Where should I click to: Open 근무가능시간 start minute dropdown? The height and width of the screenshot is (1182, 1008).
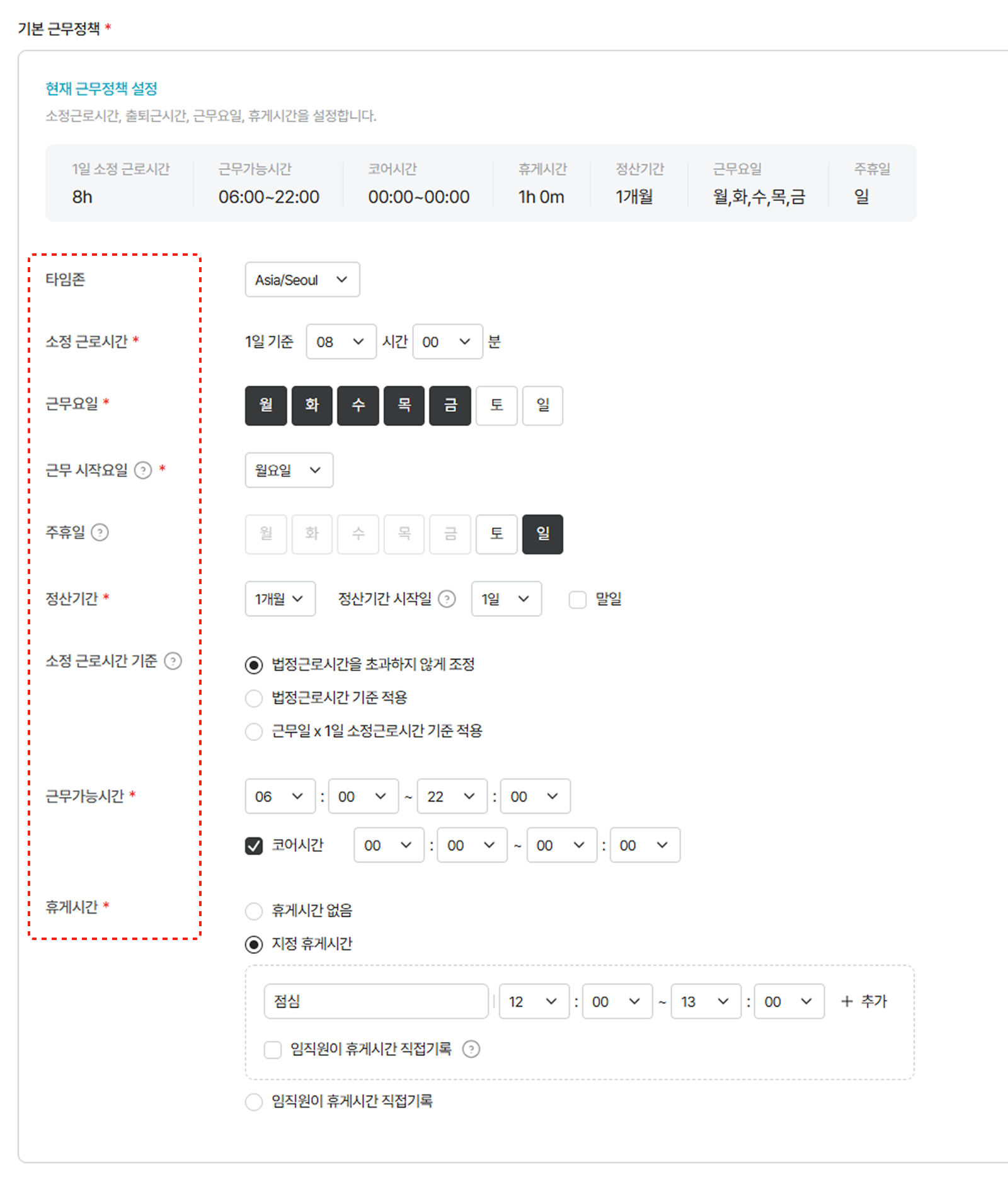point(364,796)
